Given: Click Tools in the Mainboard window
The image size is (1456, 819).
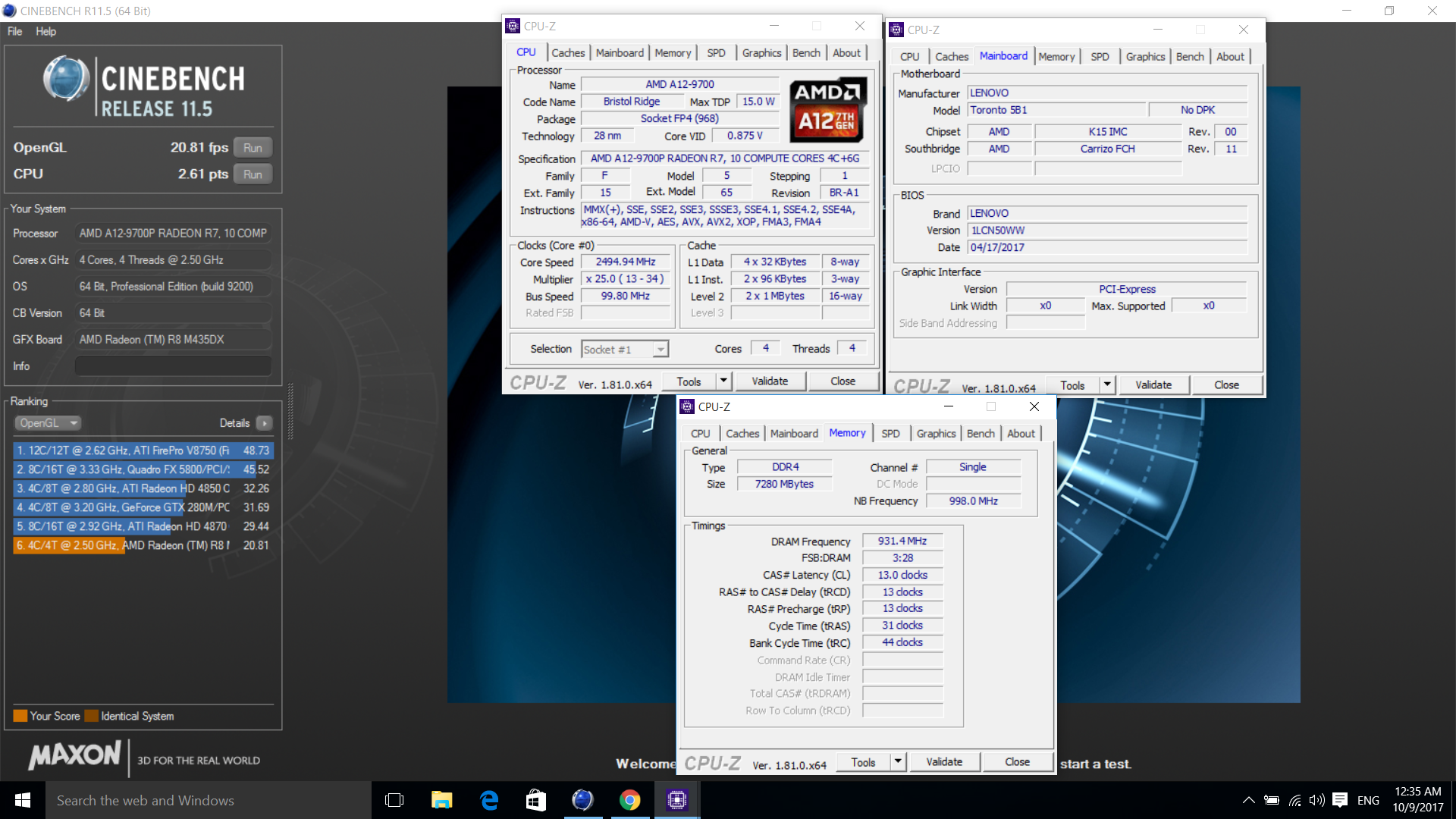Looking at the screenshot, I should [x=1072, y=384].
